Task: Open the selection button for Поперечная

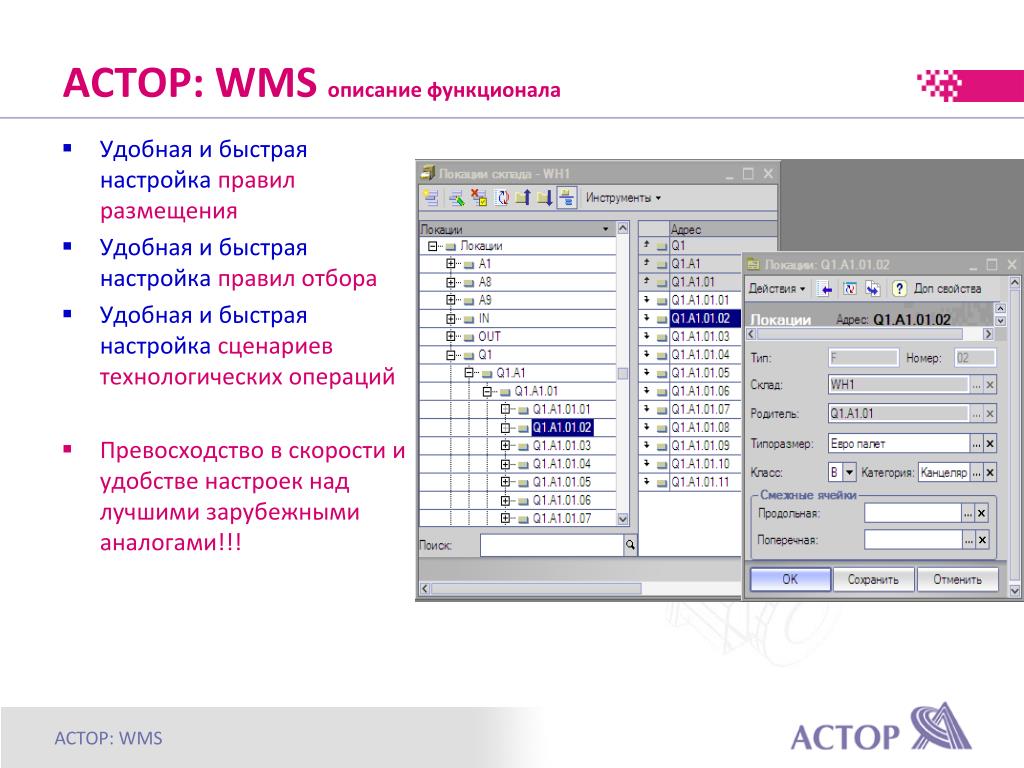Action: pyautogui.click(x=968, y=539)
